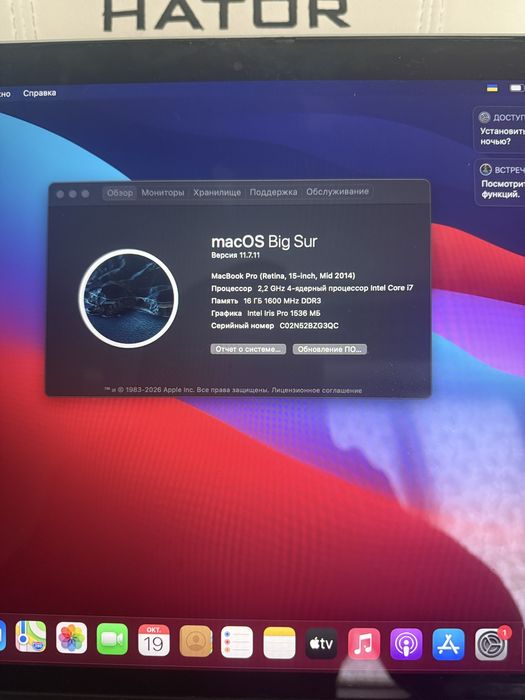Open System Preferences with update badge
Screen dimensions: 525x700
click(491, 644)
